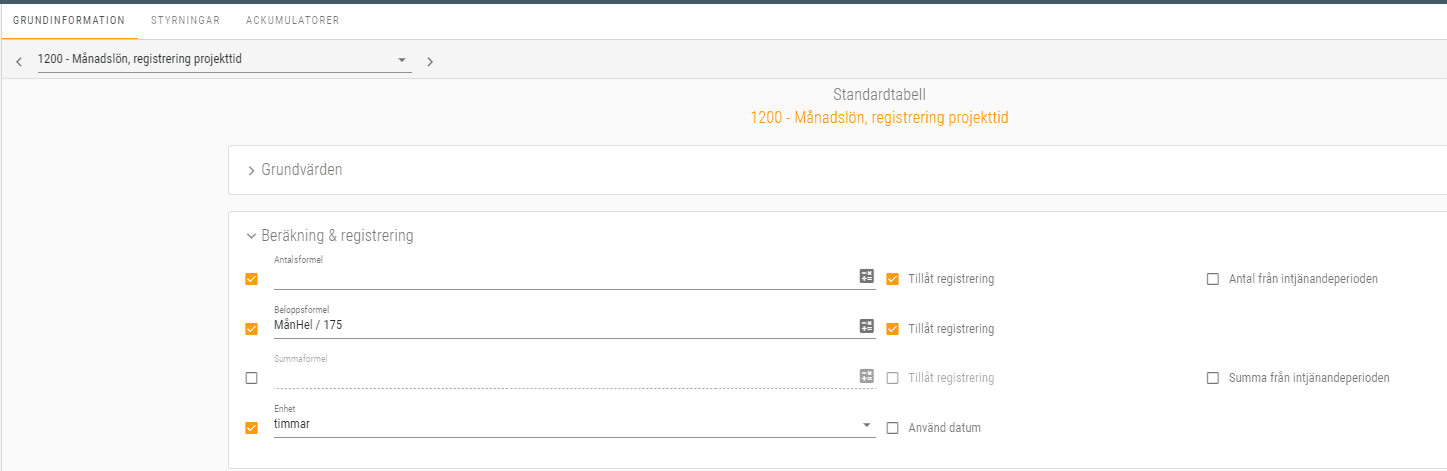Toggle 'Tillåt registrering' for Antalsformel

(x=893, y=279)
